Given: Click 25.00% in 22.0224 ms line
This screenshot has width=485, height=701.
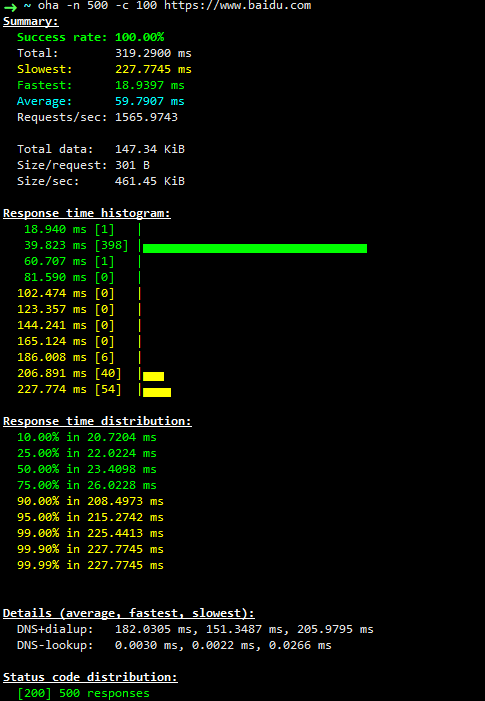Looking at the screenshot, I should [87, 453].
